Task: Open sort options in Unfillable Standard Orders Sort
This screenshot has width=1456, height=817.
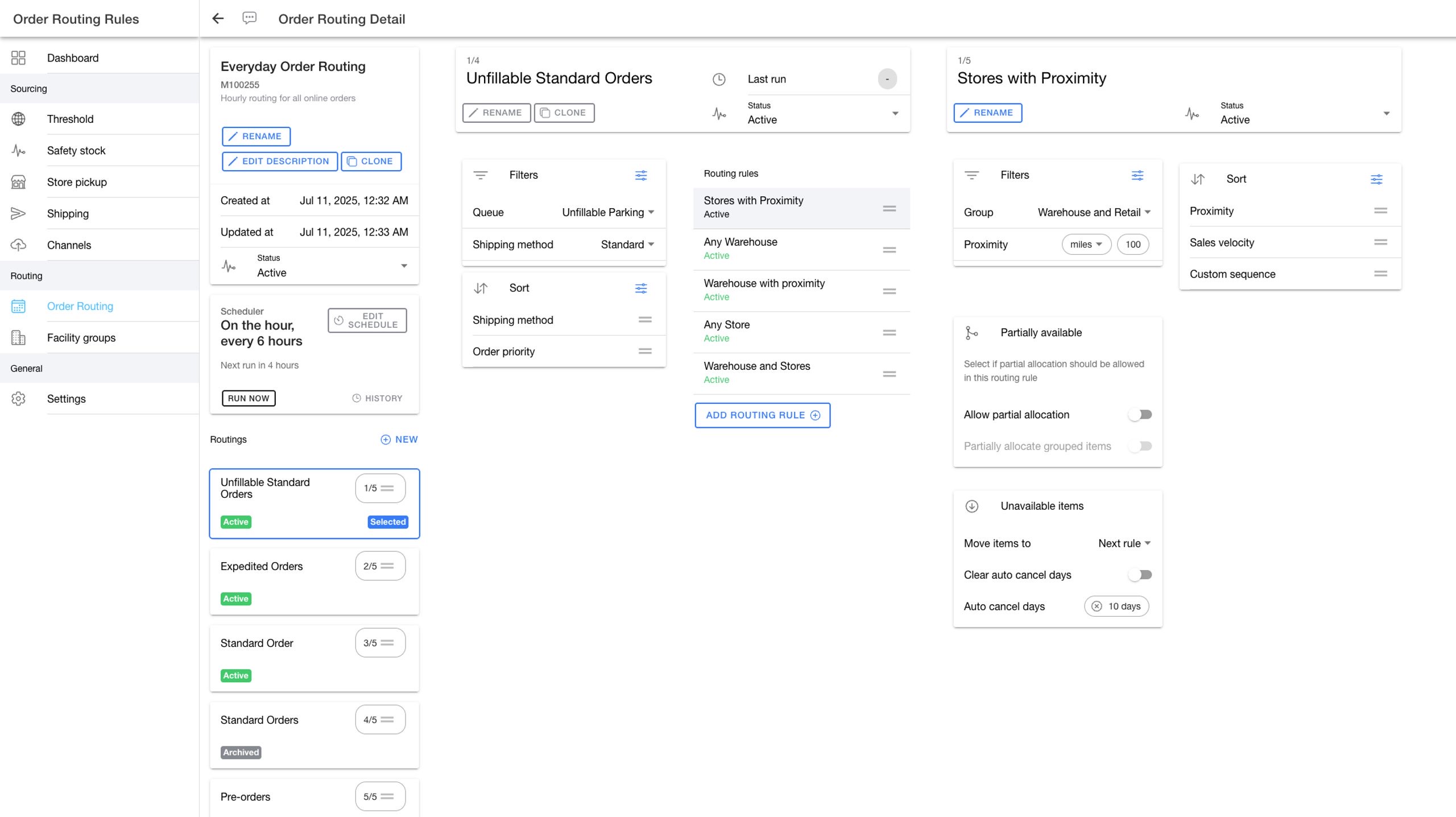Action: click(641, 288)
